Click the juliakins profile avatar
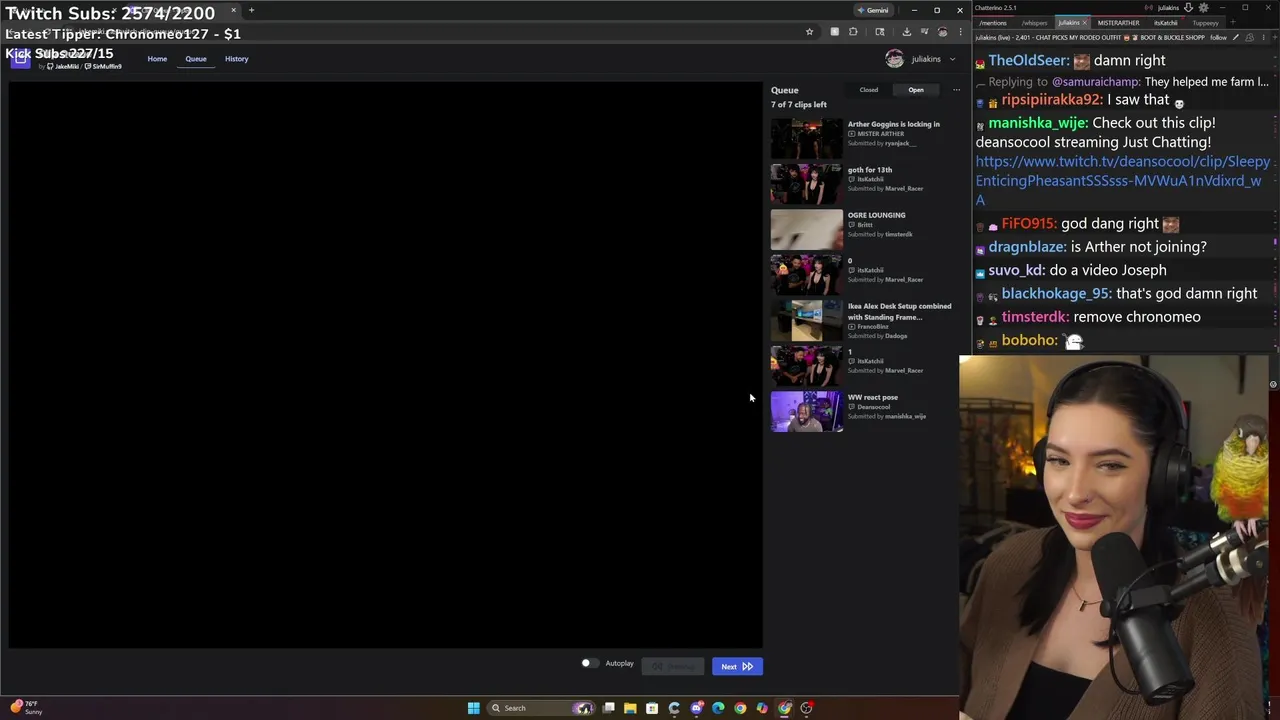 895,59
